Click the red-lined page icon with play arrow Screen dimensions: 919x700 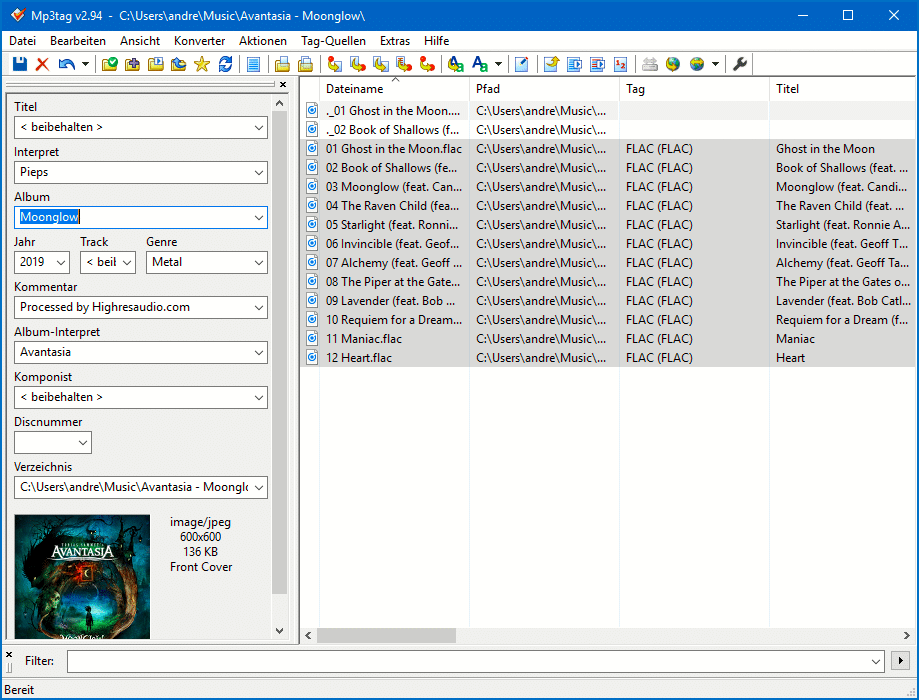click(597, 64)
